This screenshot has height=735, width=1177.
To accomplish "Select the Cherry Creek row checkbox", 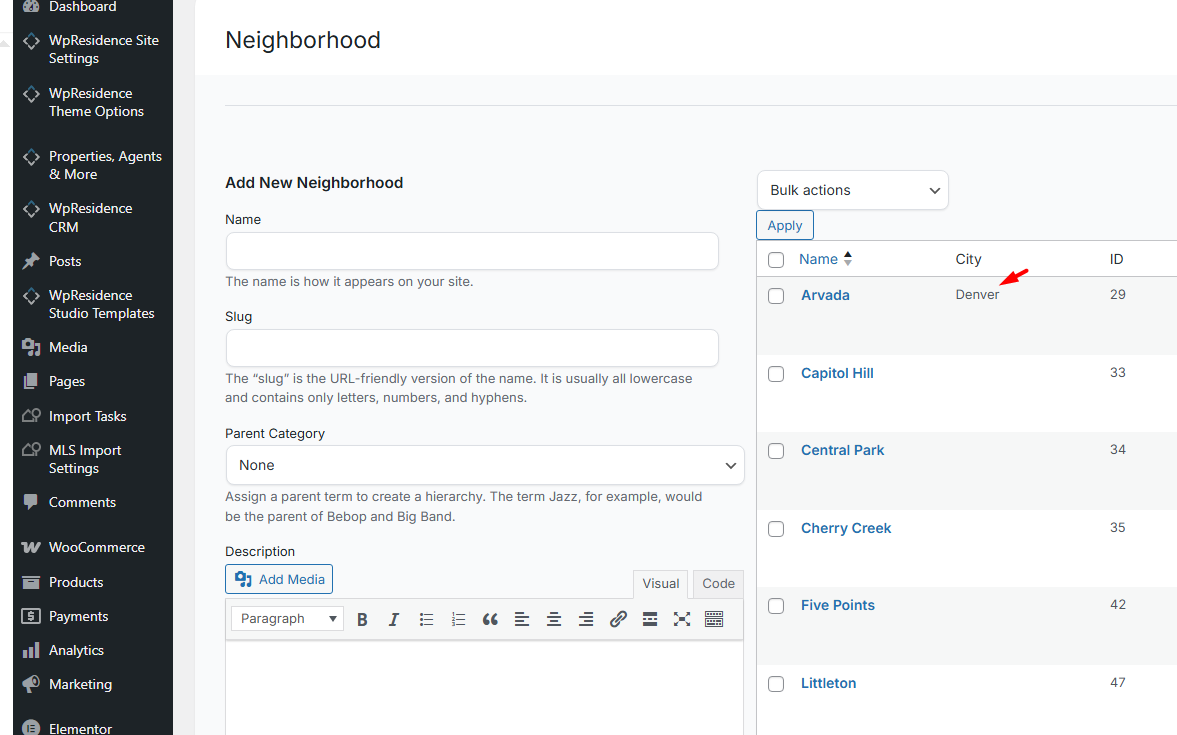I will point(776,529).
